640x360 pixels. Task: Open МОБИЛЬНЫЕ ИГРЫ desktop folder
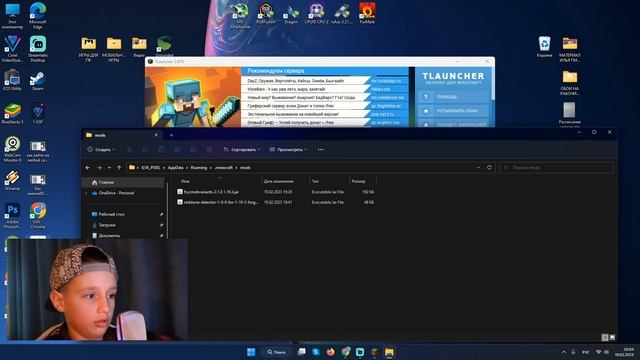click(x=114, y=49)
